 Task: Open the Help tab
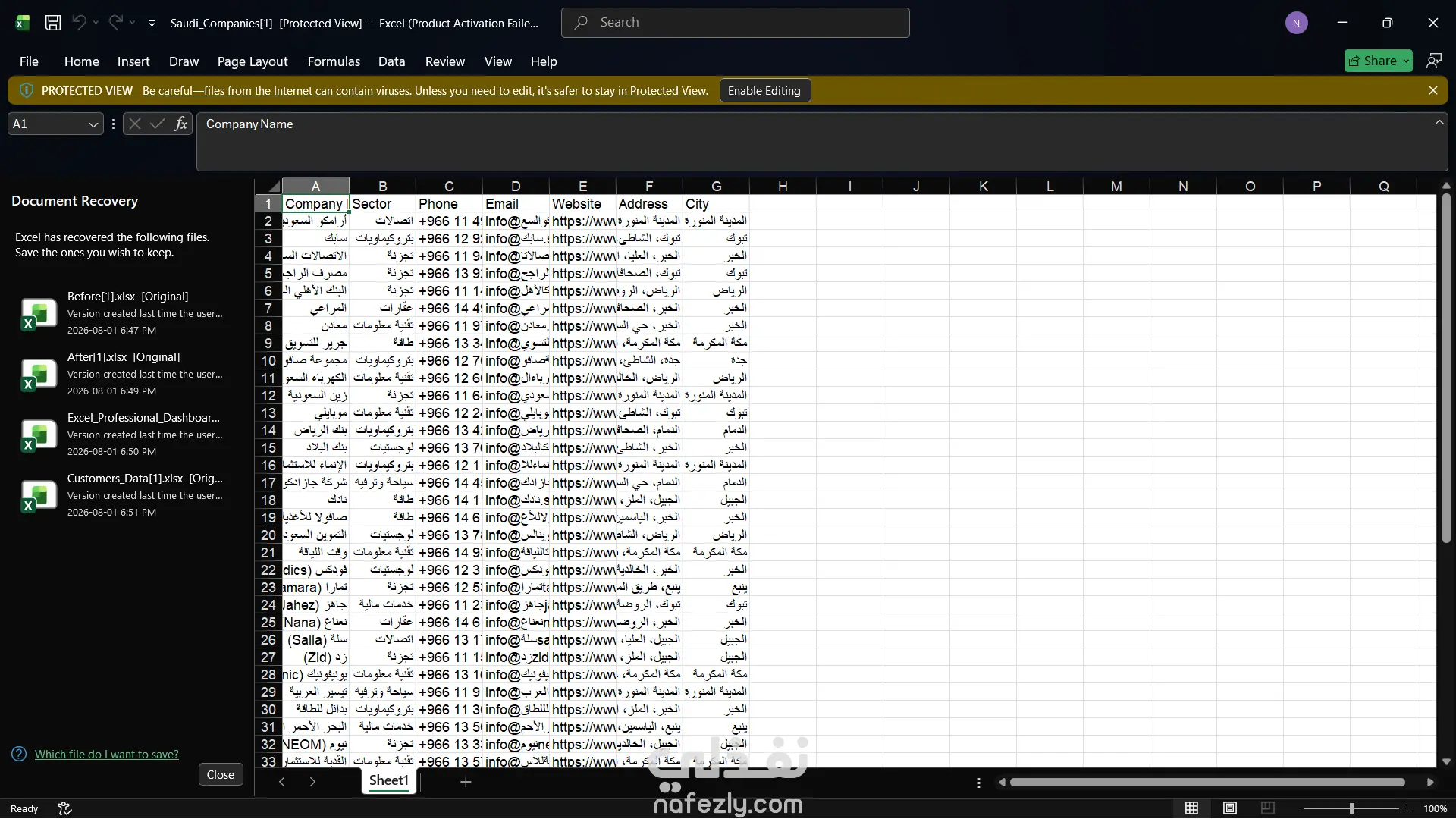pos(543,61)
